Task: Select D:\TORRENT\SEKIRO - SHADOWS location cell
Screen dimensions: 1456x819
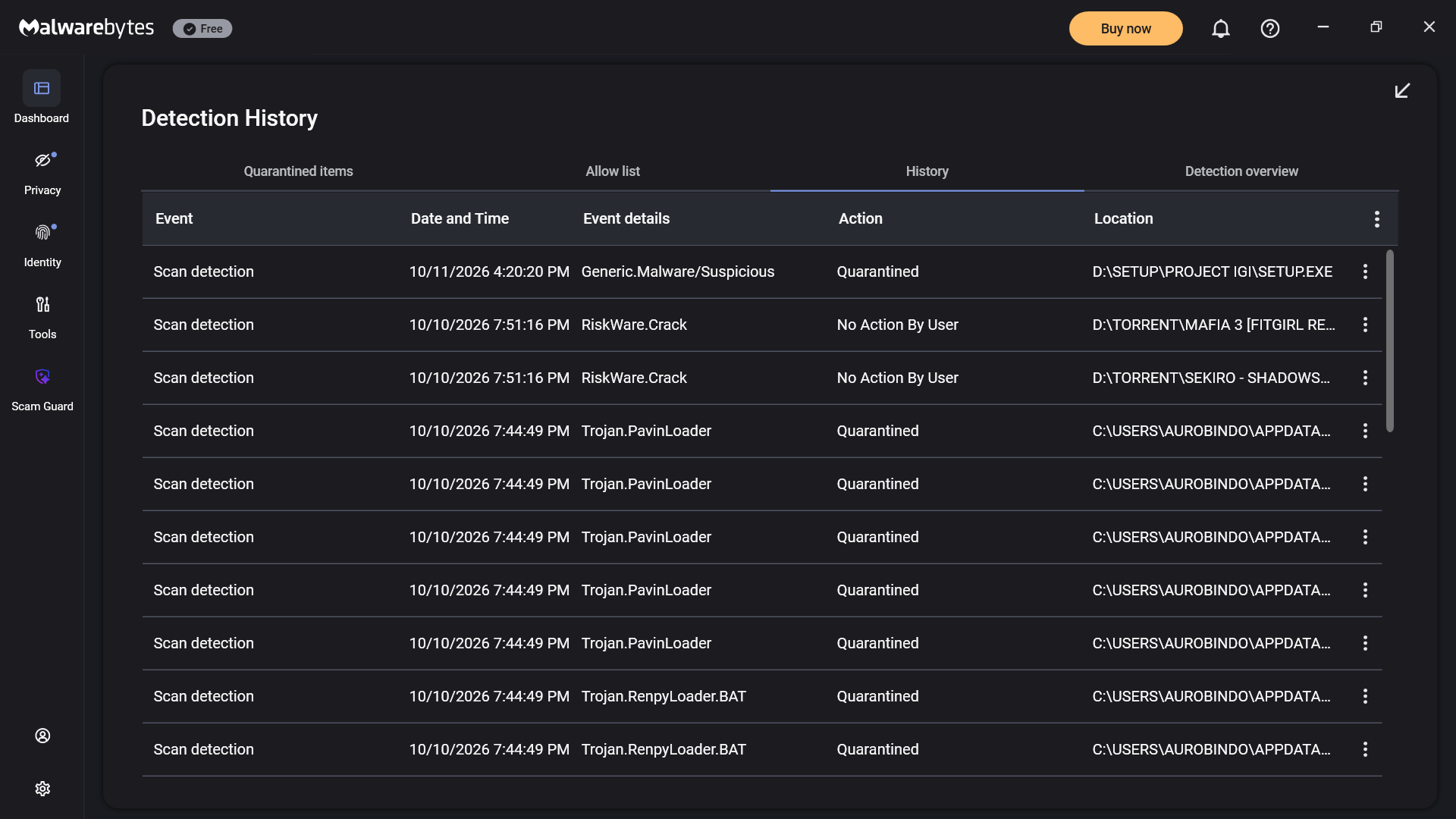Action: pos(1211,378)
